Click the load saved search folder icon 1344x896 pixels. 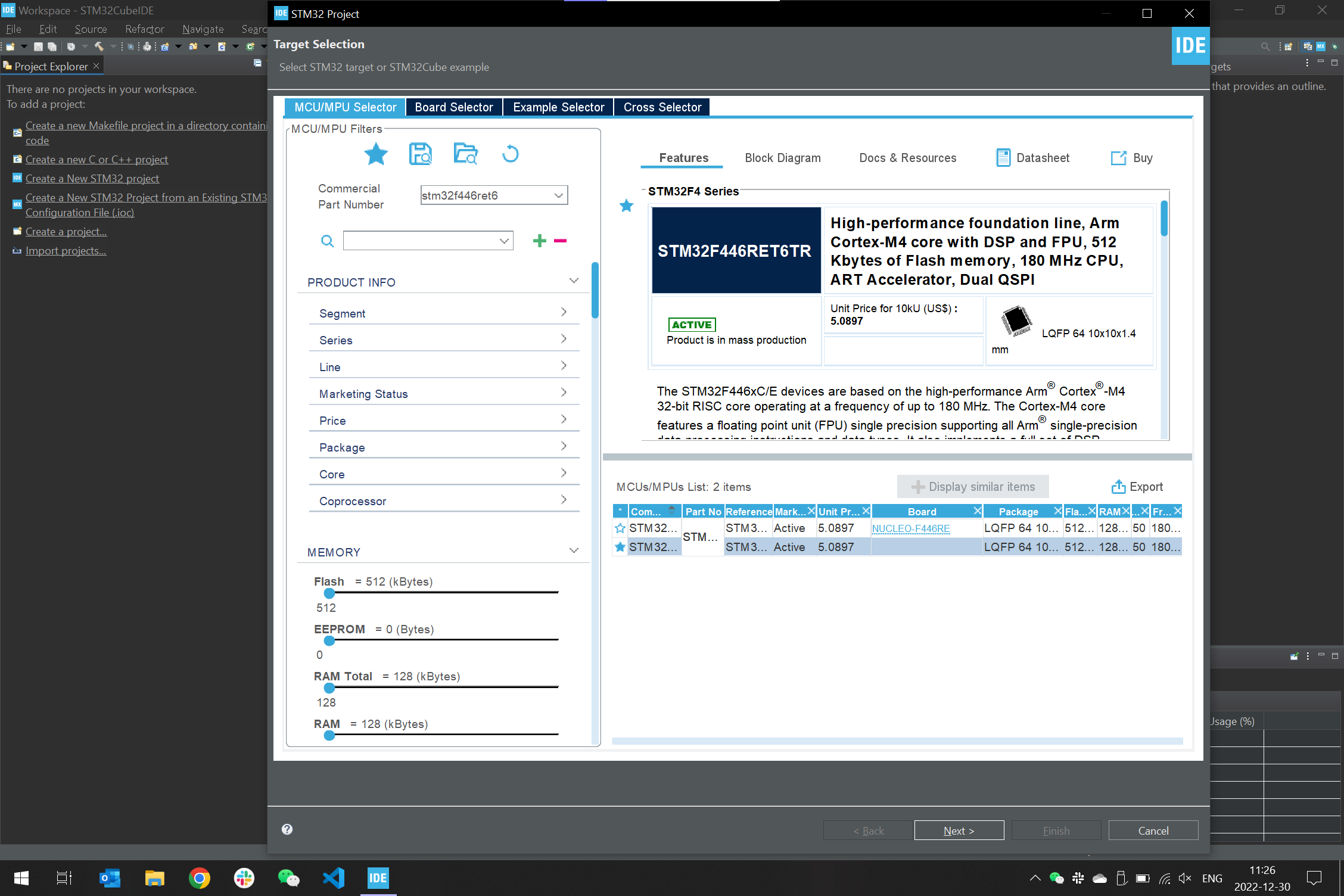click(465, 154)
